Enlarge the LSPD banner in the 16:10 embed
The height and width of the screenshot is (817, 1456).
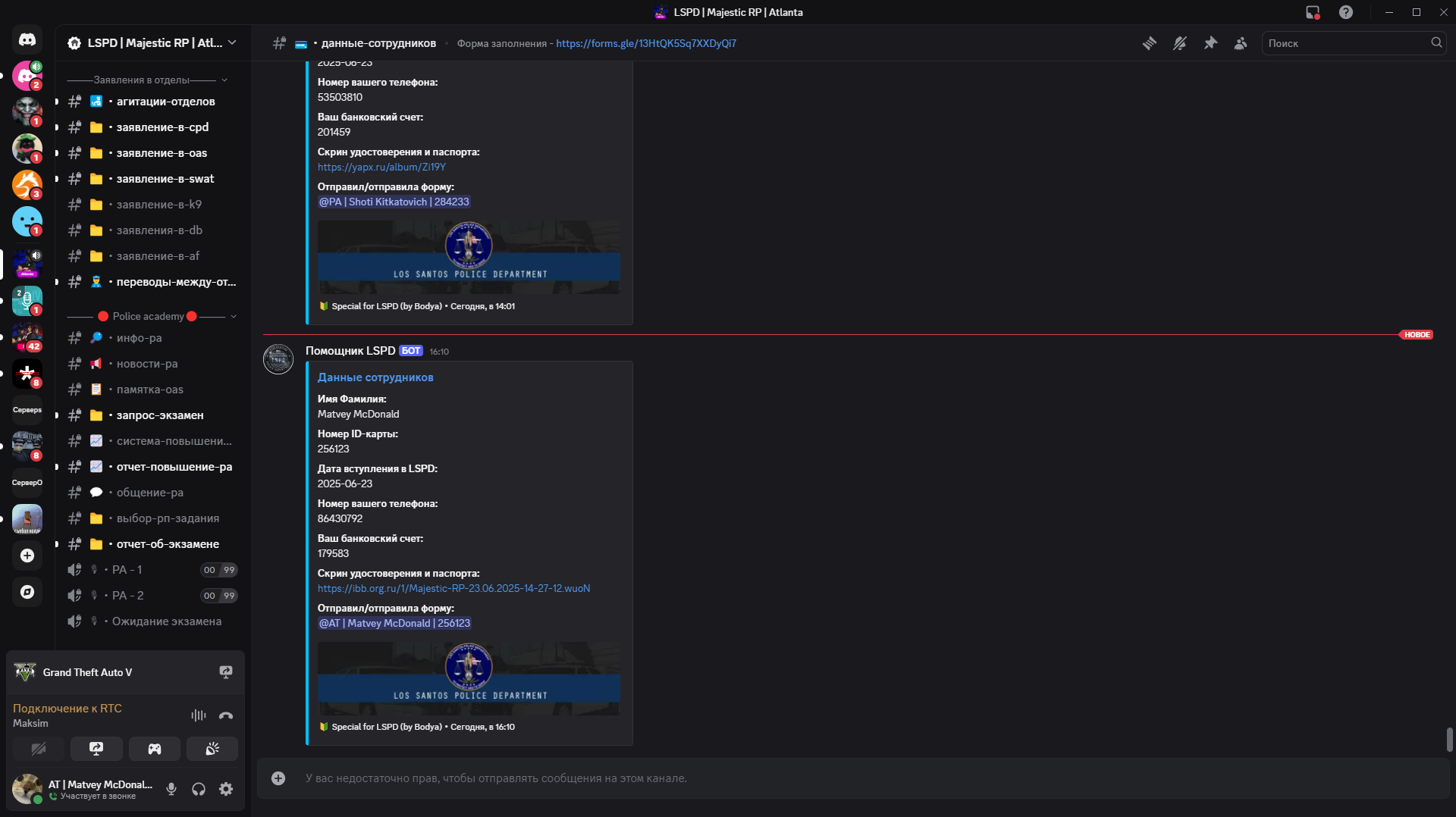469,678
